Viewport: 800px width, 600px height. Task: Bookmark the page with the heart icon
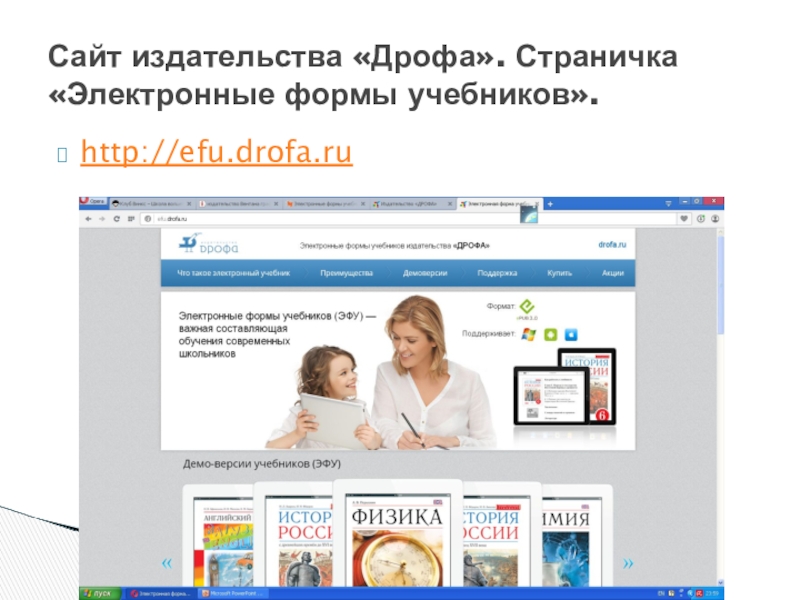click(684, 219)
